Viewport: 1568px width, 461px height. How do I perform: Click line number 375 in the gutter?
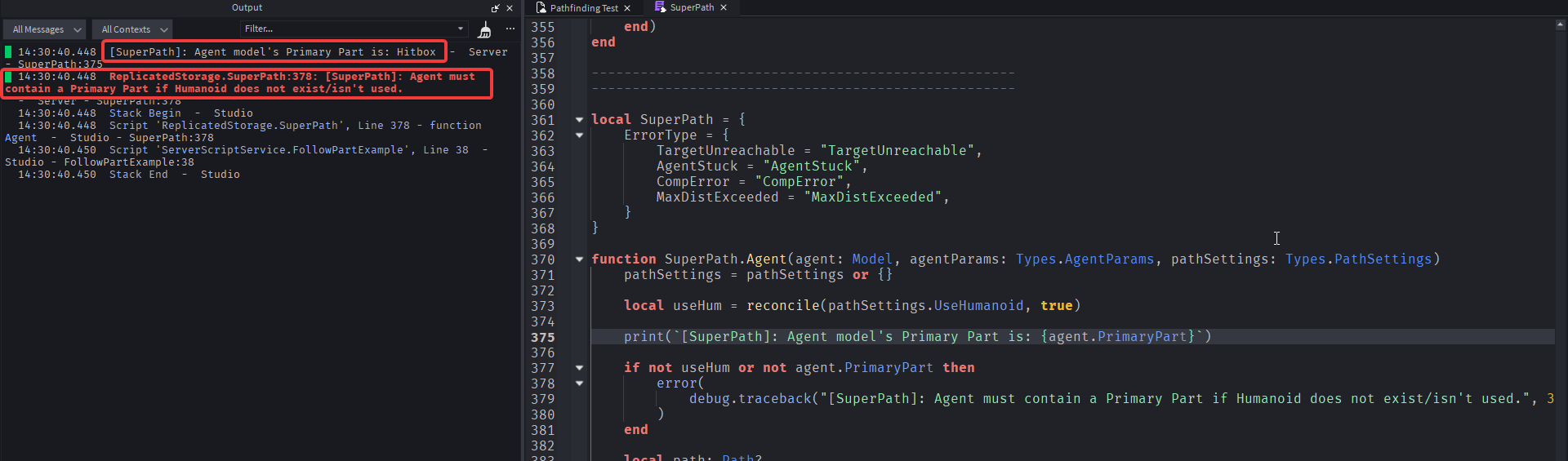[x=542, y=337]
